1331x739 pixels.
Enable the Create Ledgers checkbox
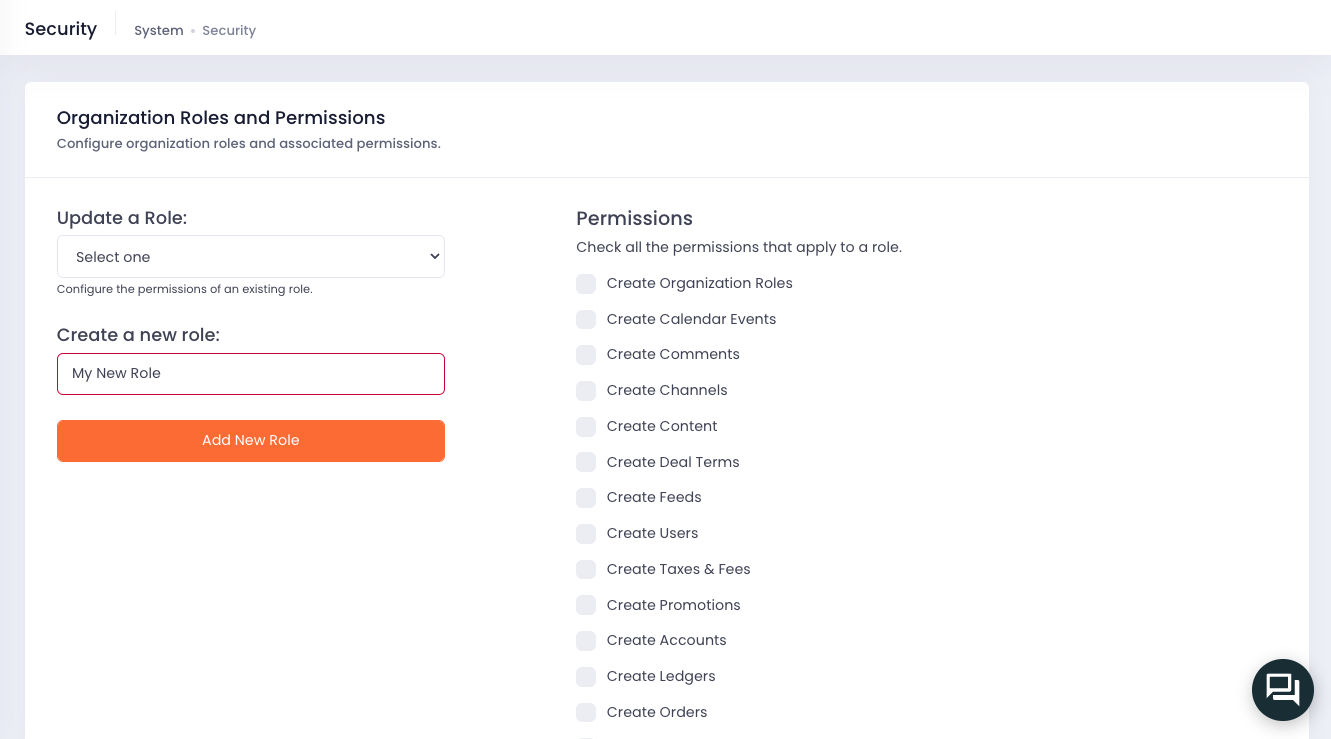(x=586, y=677)
